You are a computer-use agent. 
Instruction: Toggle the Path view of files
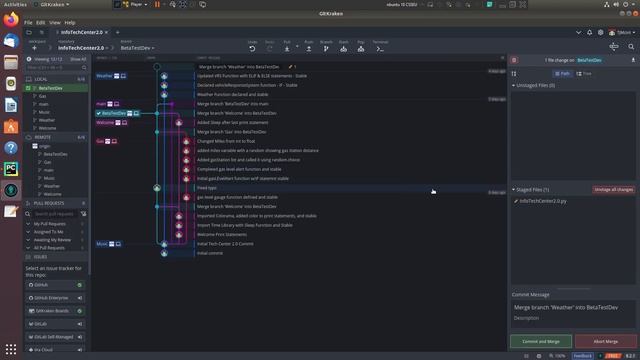(562, 73)
